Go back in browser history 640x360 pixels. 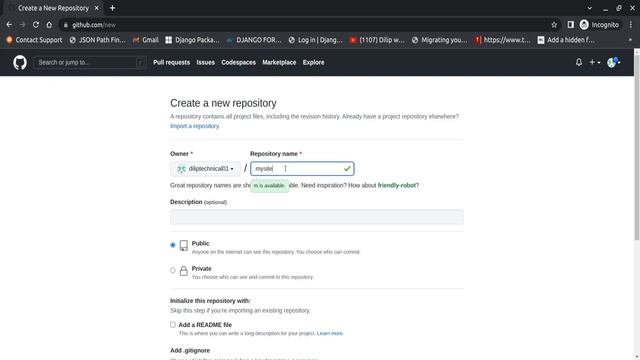click(x=9, y=25)
